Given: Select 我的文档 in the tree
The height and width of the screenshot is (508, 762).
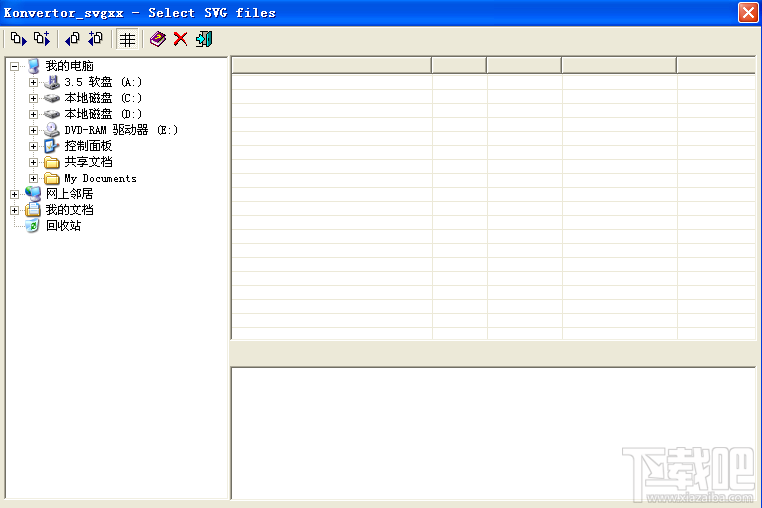Looking at the screenshot, I should point(69,210).
